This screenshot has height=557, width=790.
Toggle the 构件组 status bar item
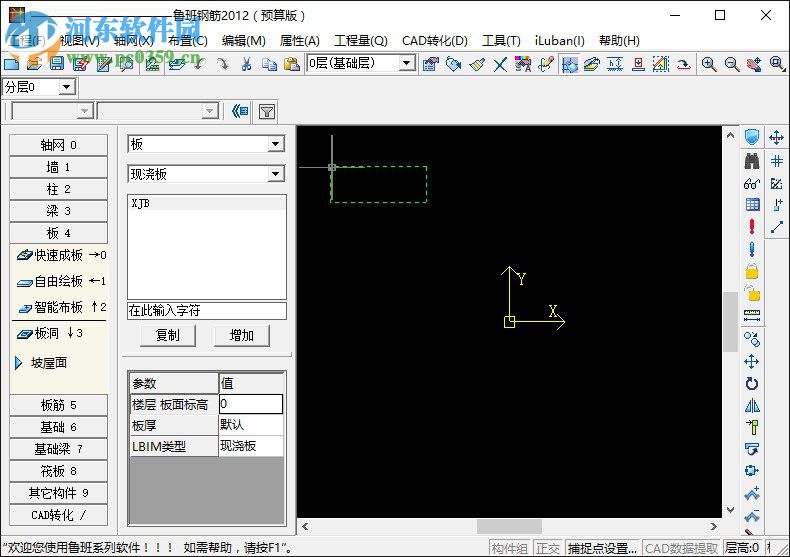coord(510,548)
